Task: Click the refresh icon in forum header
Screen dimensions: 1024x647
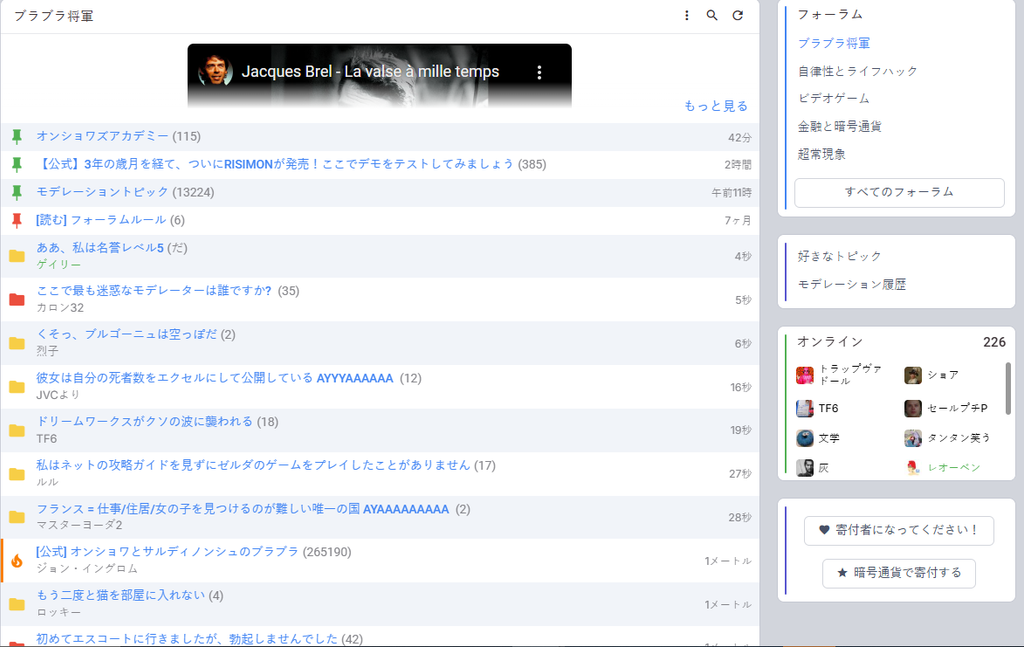Action: click(x=737, y=15)
